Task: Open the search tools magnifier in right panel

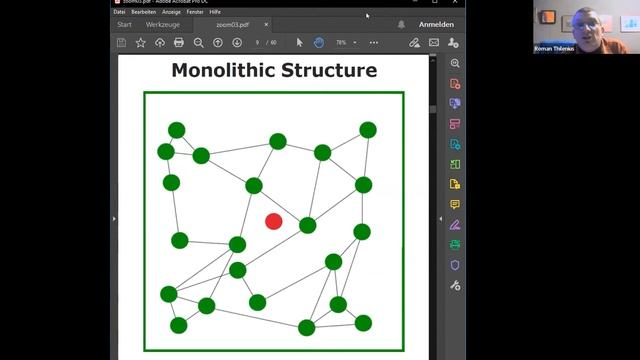Action: 455,63
